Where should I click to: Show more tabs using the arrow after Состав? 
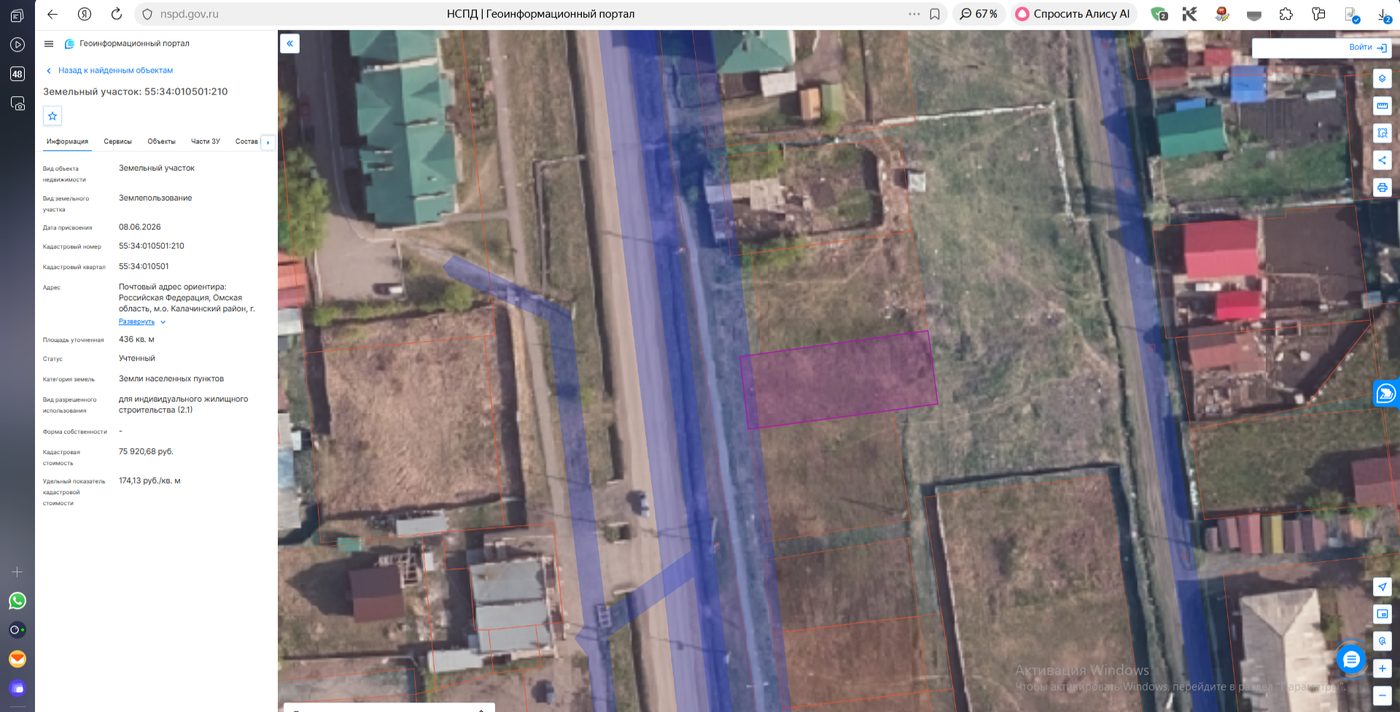[267, 142]
